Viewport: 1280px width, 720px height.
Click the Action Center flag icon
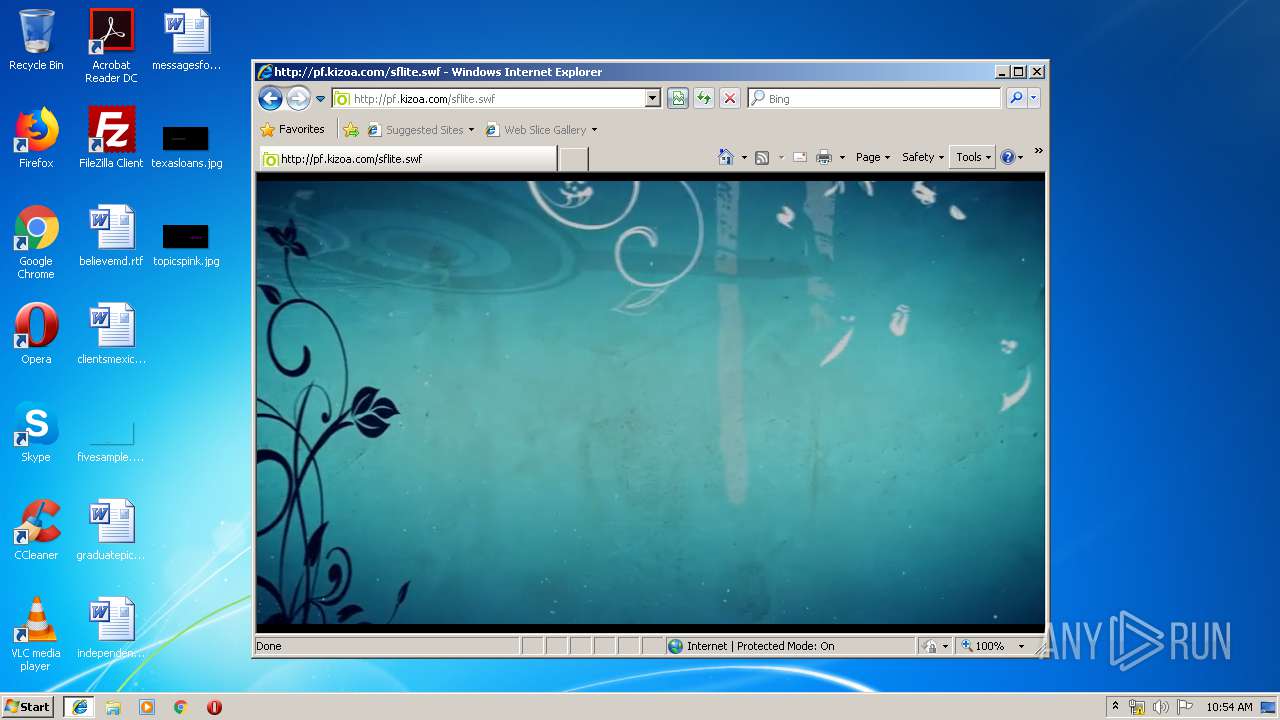point(1185,707)
